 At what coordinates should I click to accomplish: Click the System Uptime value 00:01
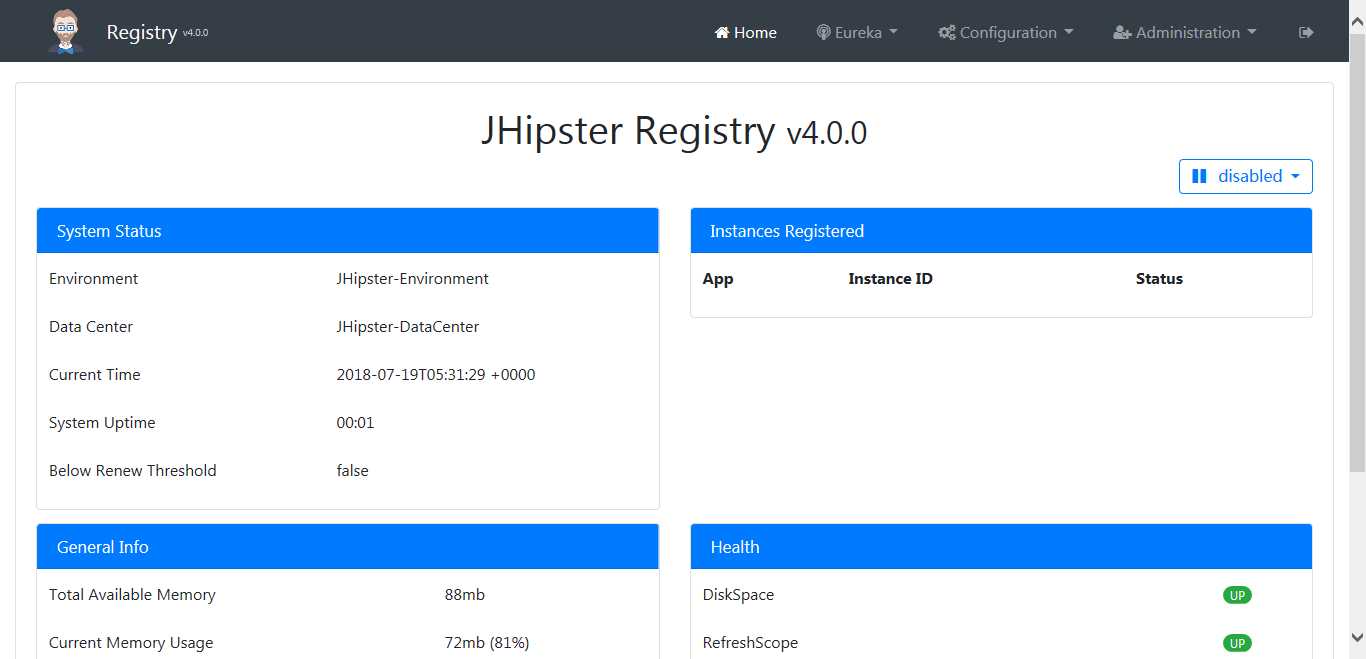pyautogui.click(x=355, y=423)
